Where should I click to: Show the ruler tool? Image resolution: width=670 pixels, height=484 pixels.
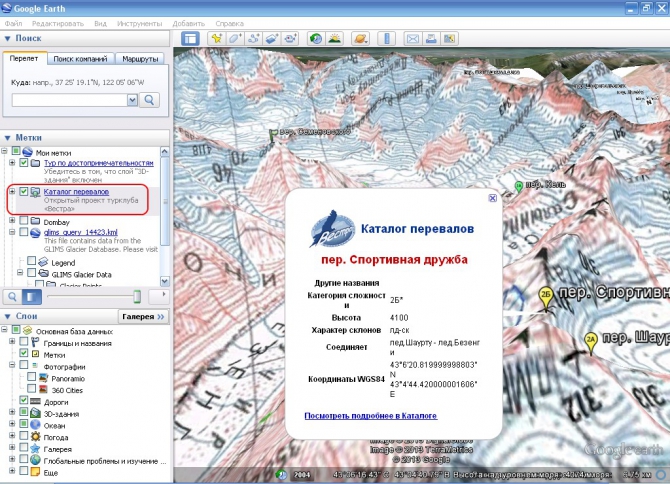tap(387, 39)
